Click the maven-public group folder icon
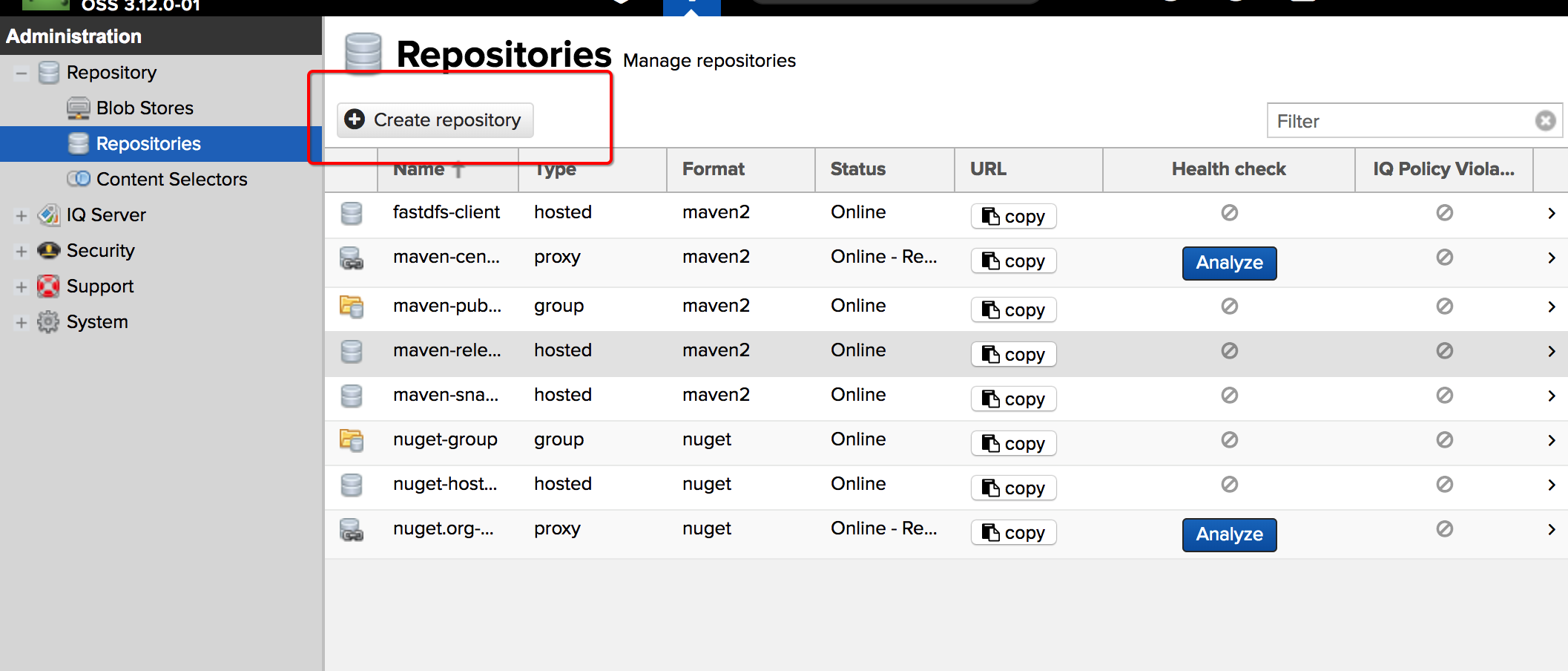1568x671 pixels. [x=352, y=307]
